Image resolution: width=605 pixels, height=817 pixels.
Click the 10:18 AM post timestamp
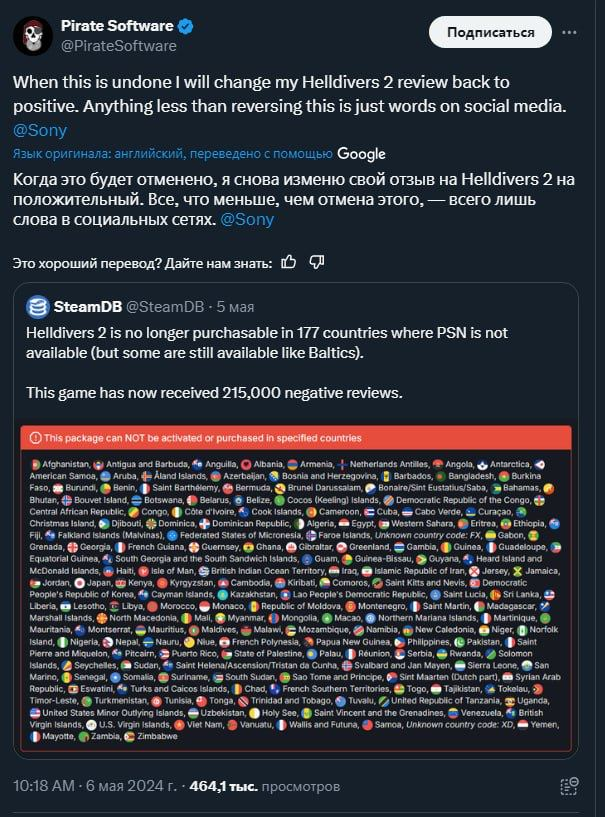44,786
